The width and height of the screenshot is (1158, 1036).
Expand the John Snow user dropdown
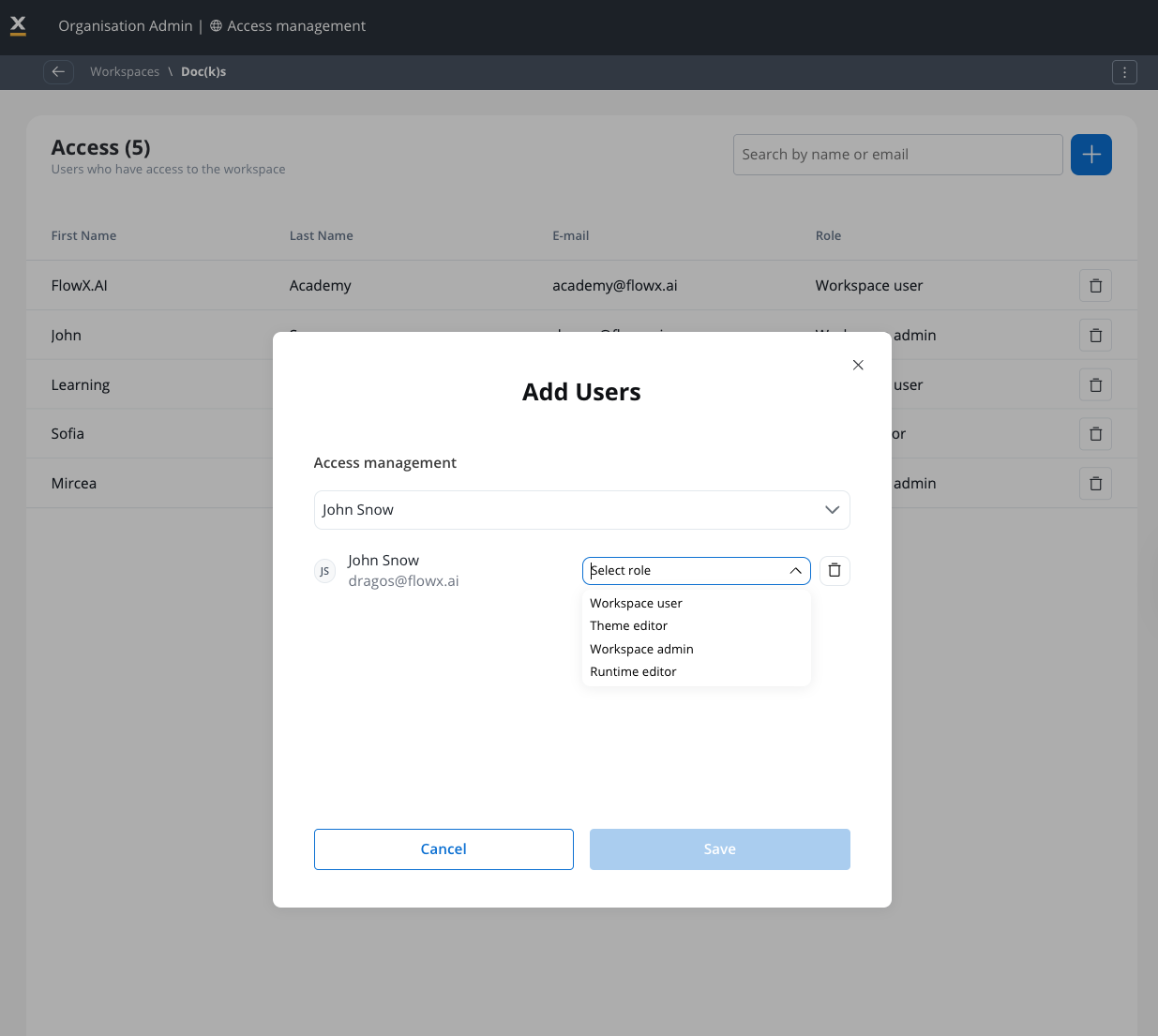point(831,510)
